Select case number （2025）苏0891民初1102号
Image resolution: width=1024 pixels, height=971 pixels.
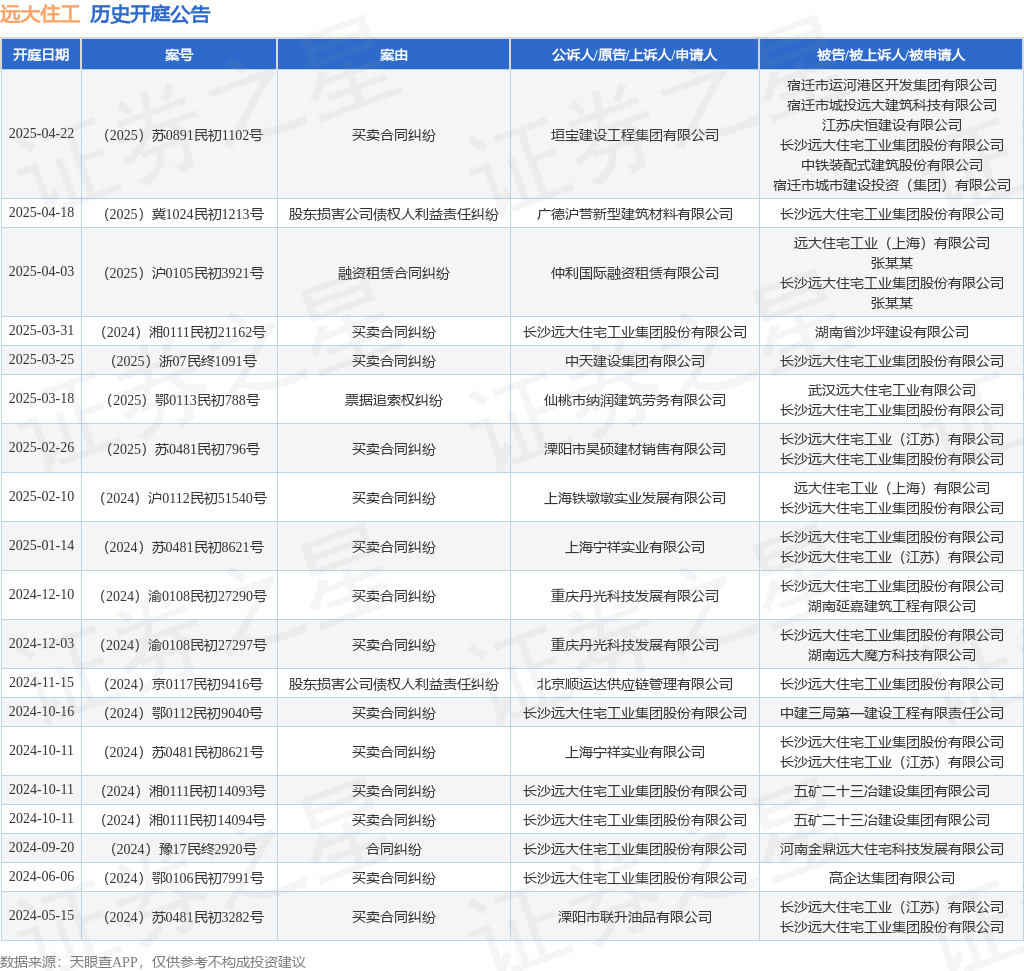pyautogui.click(x=179, y=135)
